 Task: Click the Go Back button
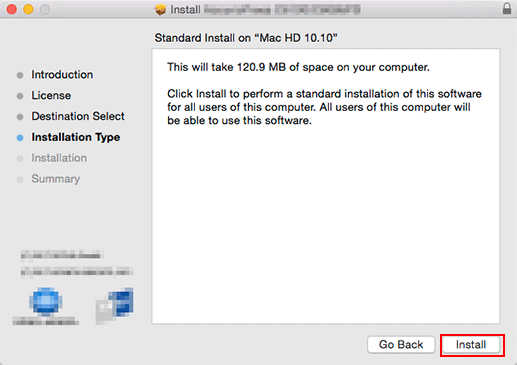point(401,345)
